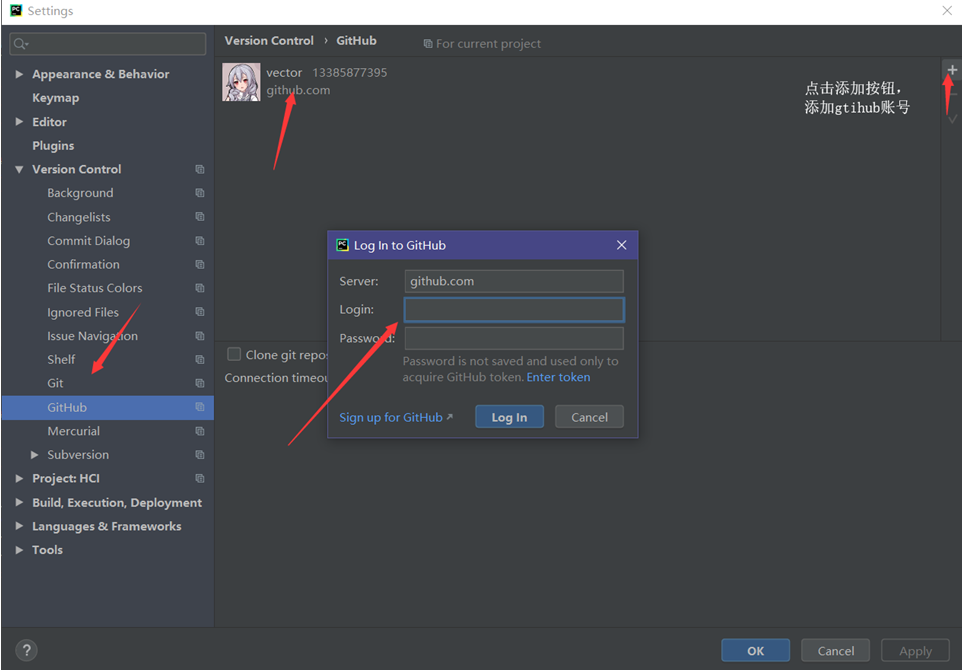Screen dimensions: 962x670
Task: Click the search magnifier icon in settings
Action: tap(20, 44)
